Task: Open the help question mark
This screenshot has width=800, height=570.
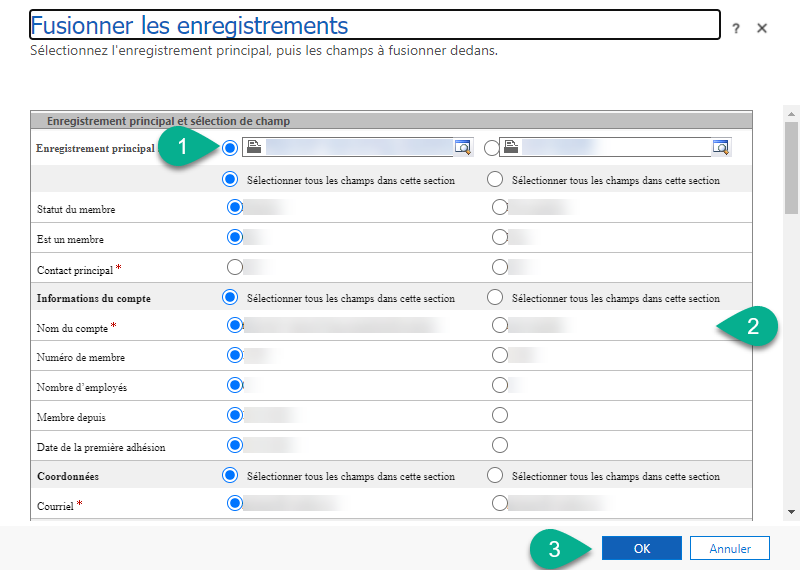Action: point(736,29)
